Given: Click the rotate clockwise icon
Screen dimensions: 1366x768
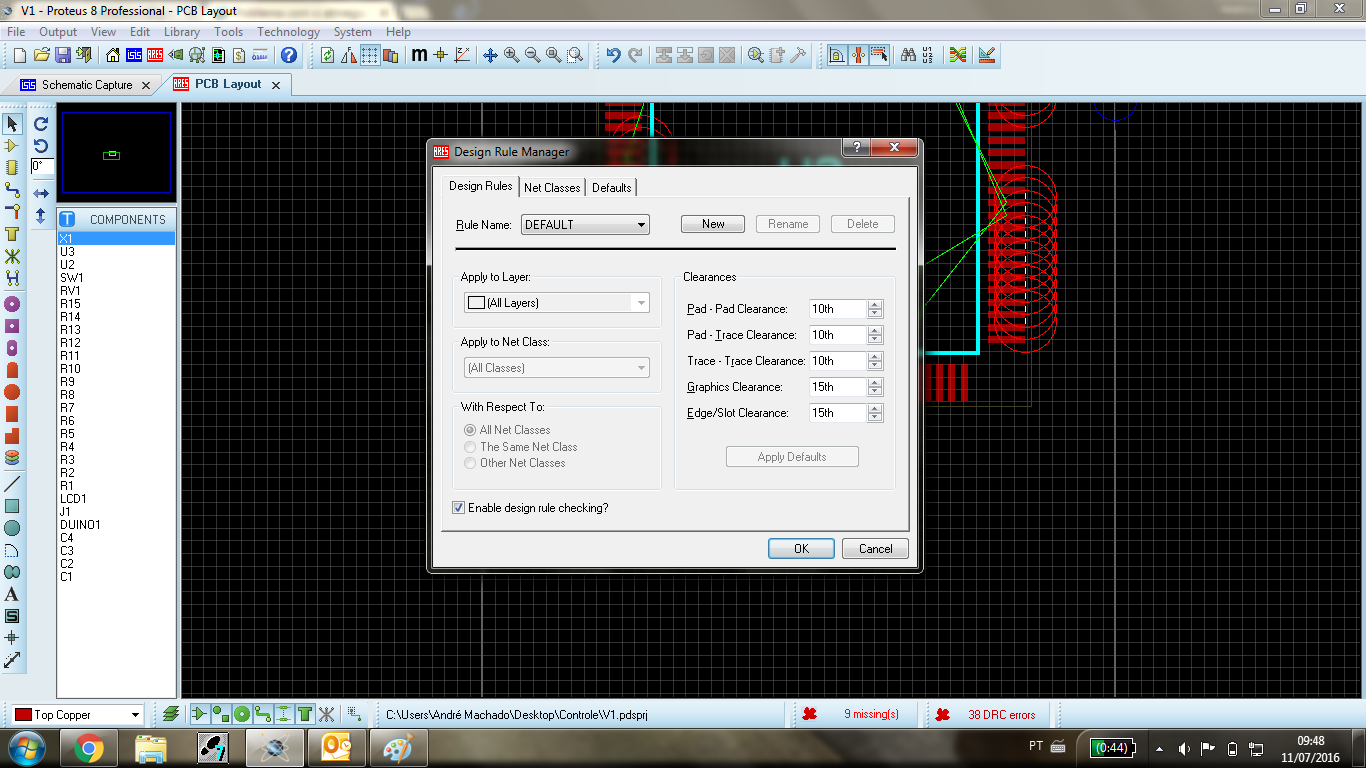Looking at the screenshot, I should tap(41, 124).
